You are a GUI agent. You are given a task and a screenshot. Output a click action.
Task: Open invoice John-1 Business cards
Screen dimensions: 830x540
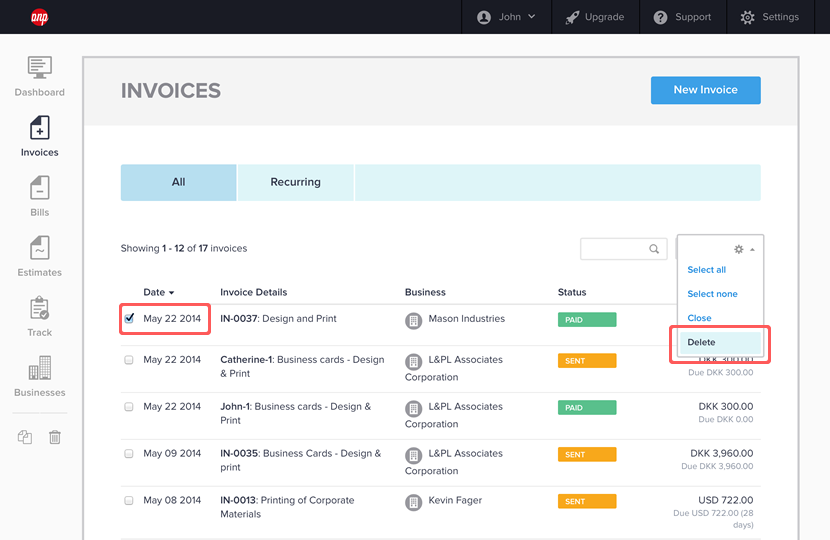296,413
